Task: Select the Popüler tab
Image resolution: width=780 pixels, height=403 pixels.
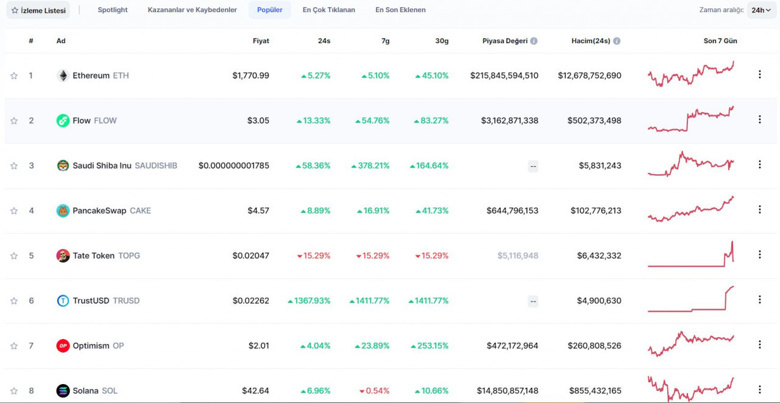Action: tap(270, 10)
